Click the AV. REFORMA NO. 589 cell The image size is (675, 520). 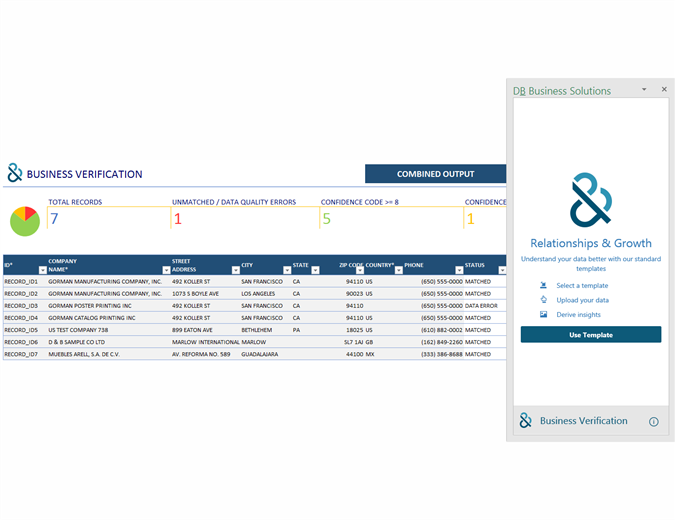click(201, 354)
